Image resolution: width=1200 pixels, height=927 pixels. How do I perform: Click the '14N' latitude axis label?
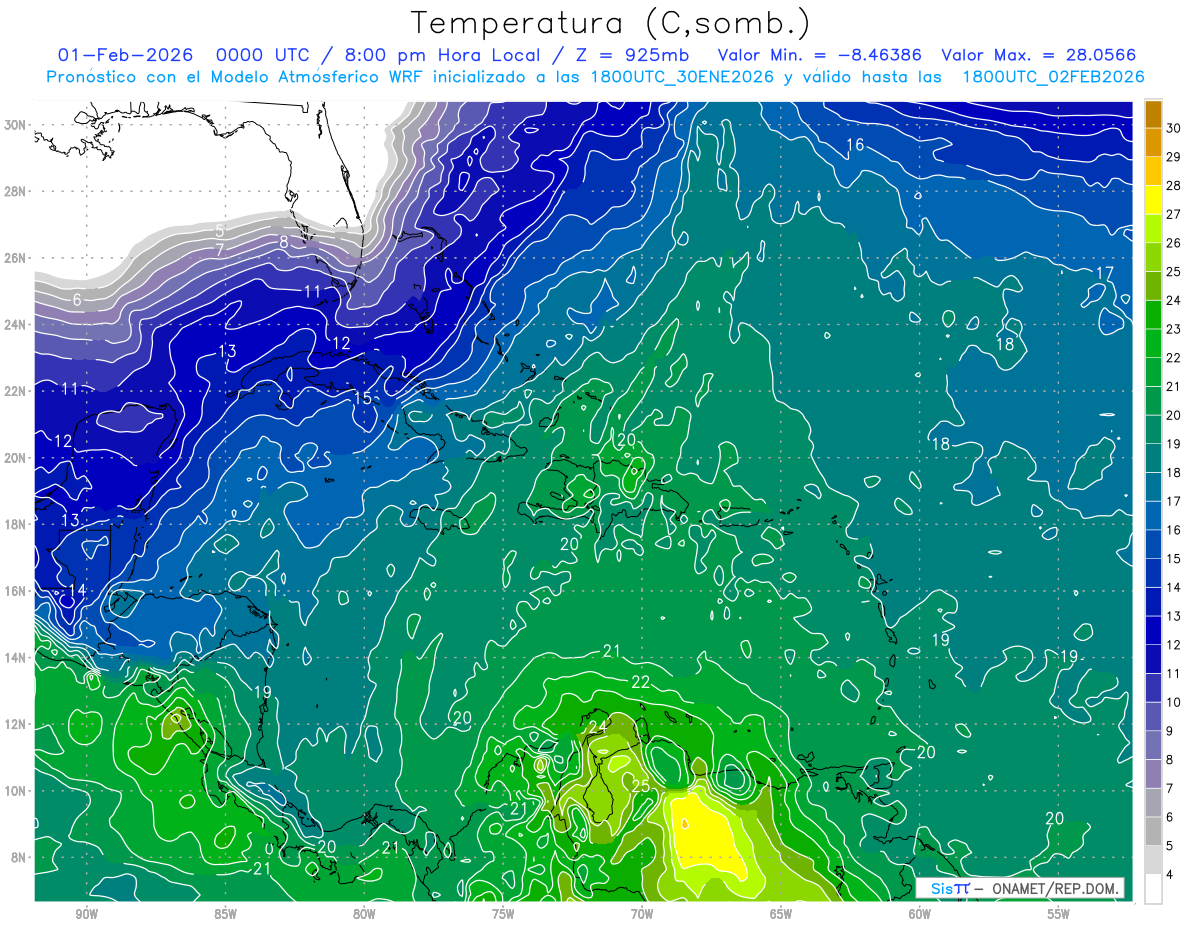tap(15, 658)
